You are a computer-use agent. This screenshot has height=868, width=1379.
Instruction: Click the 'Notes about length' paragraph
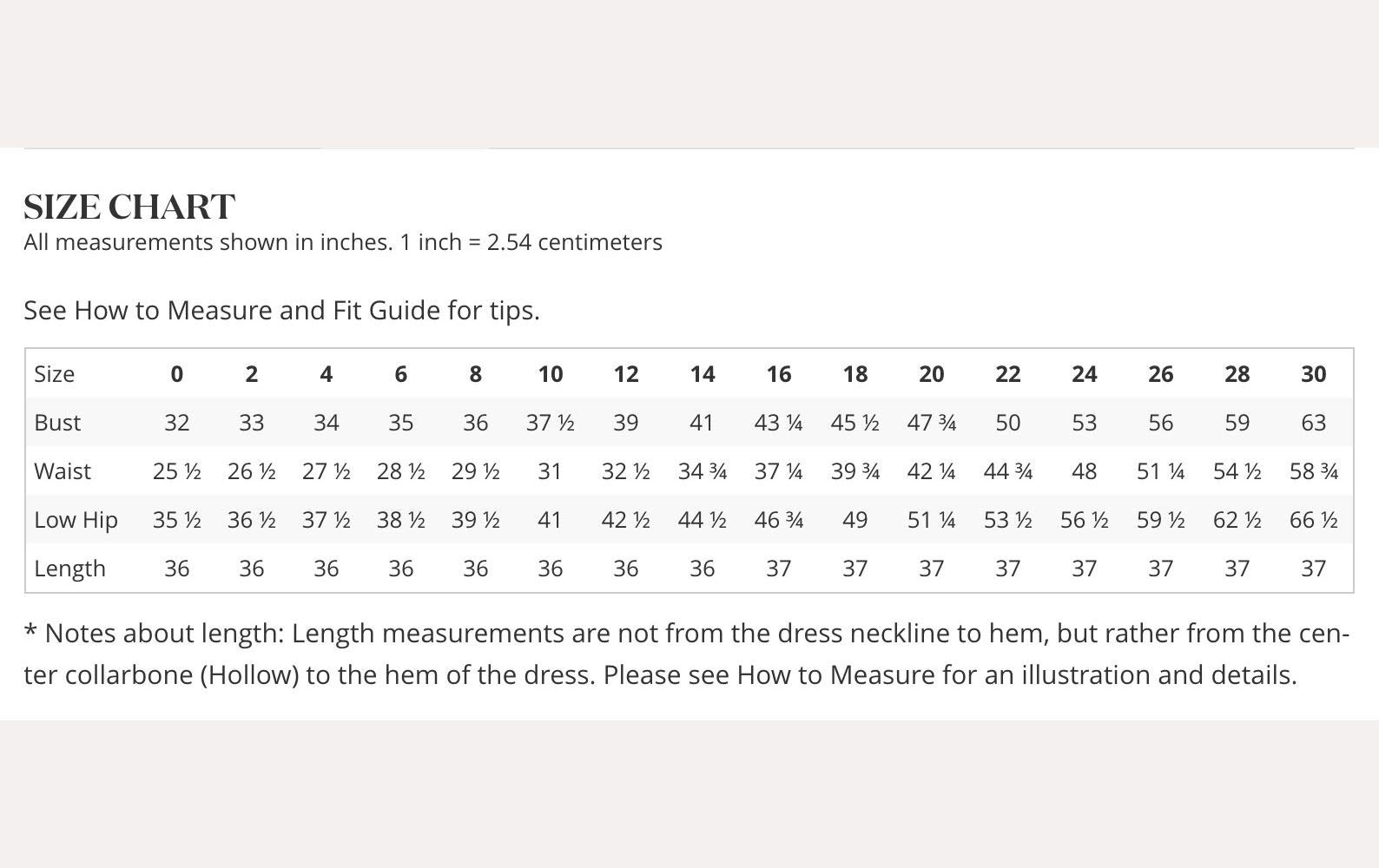686,654
